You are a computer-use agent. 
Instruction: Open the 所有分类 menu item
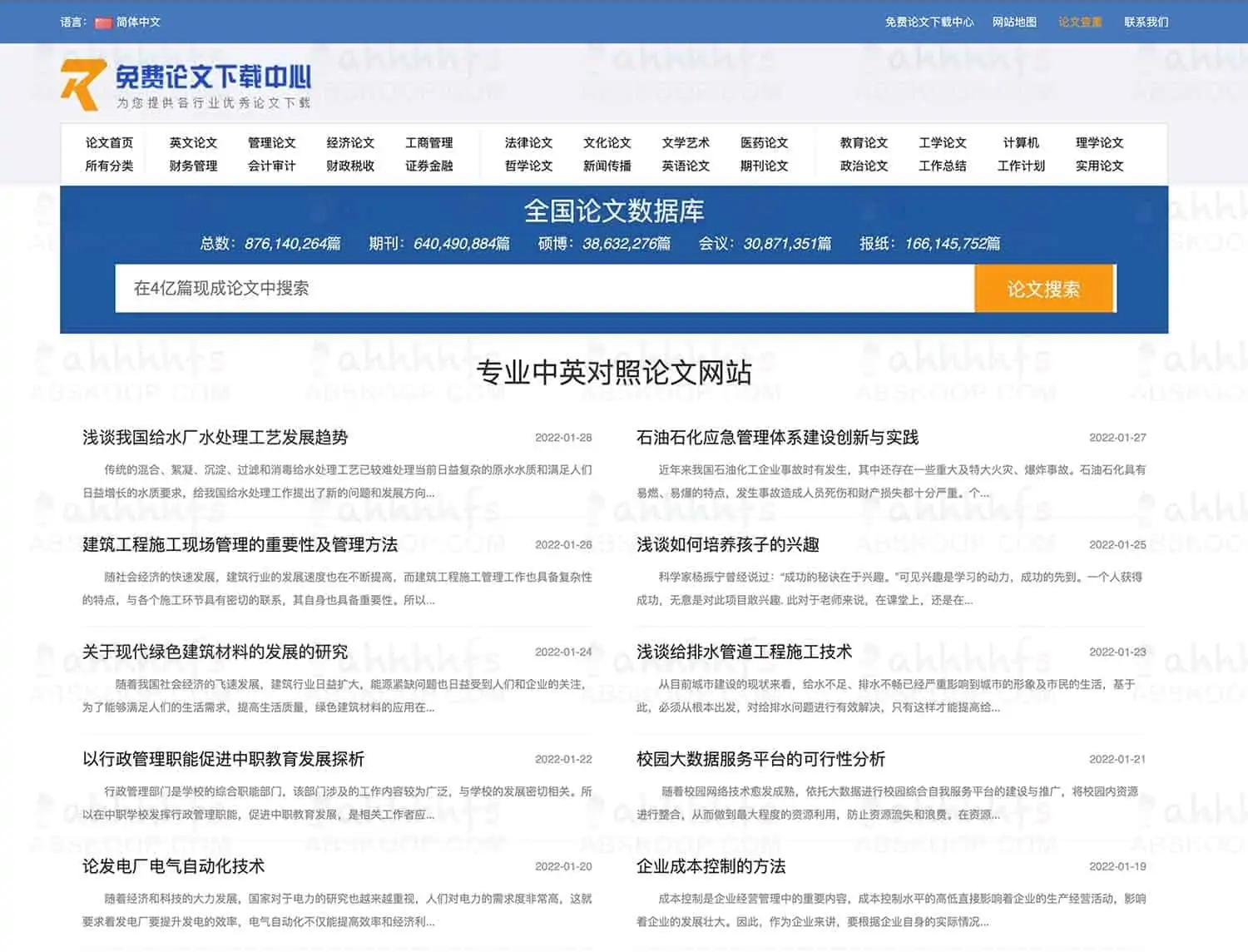(x=109, y=165)
